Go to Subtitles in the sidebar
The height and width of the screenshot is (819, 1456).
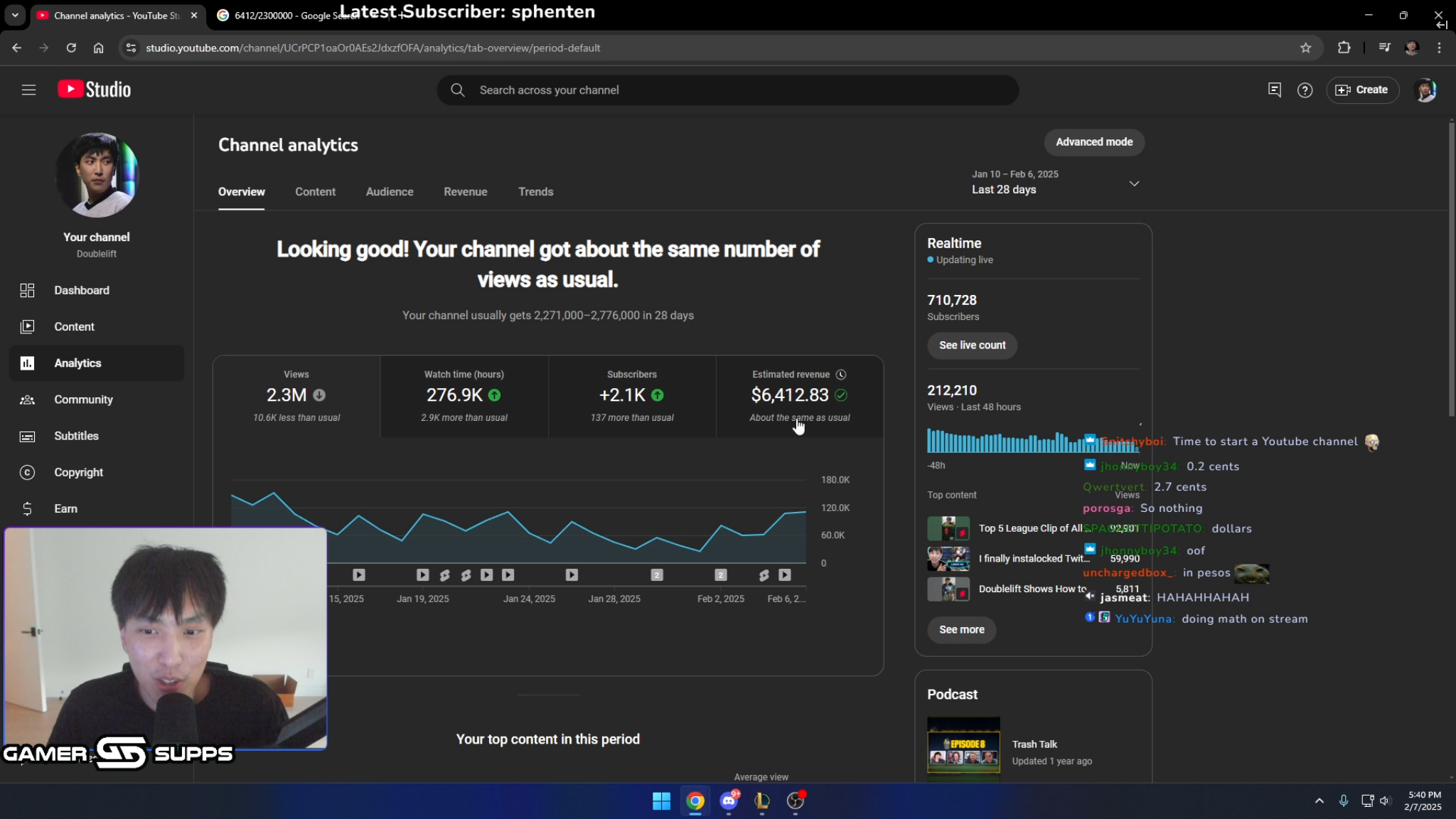[76, 436]
